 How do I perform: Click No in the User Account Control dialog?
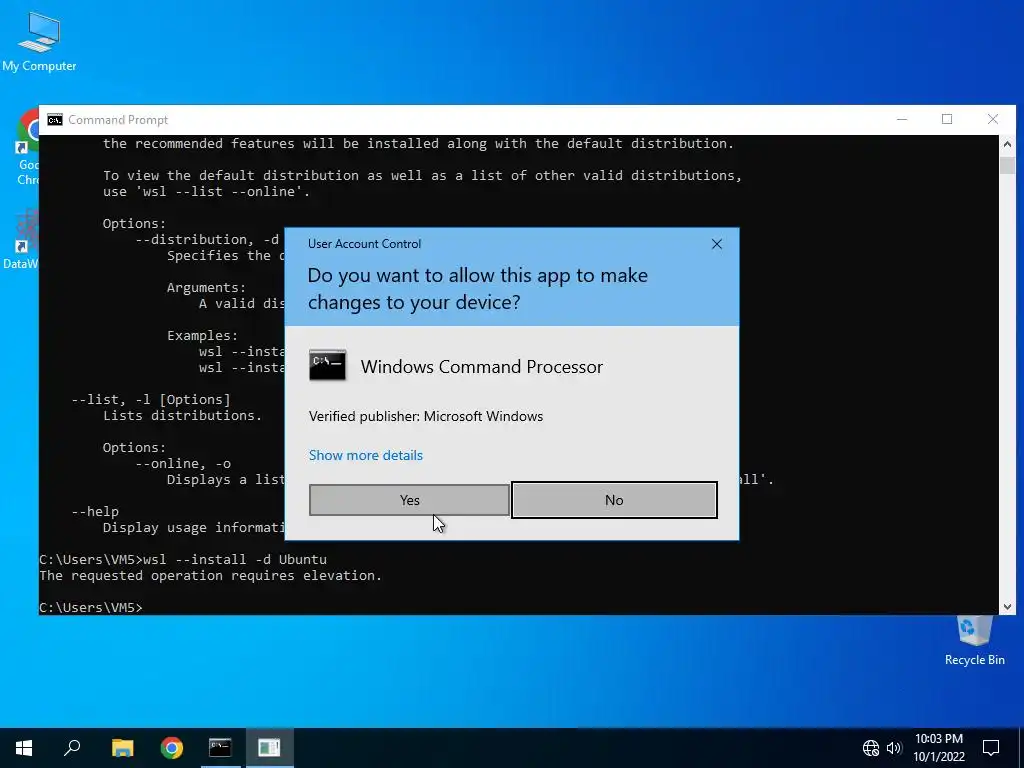tap(614, 500)
